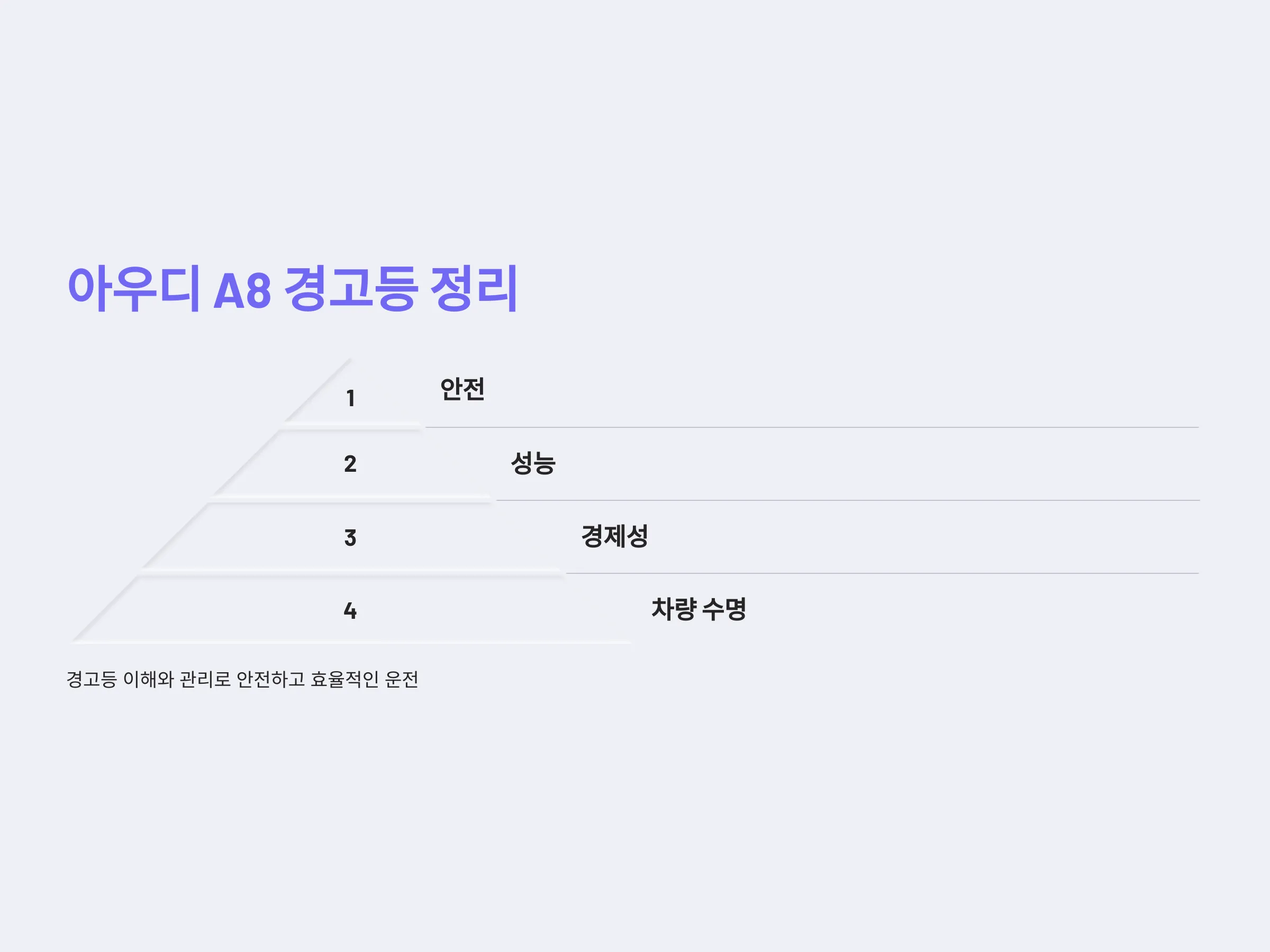The width and height of the screenshot is (1270, 952).
Task: Click the A8 text in the title
Action: pyautogui.click(x=242, y=291)
